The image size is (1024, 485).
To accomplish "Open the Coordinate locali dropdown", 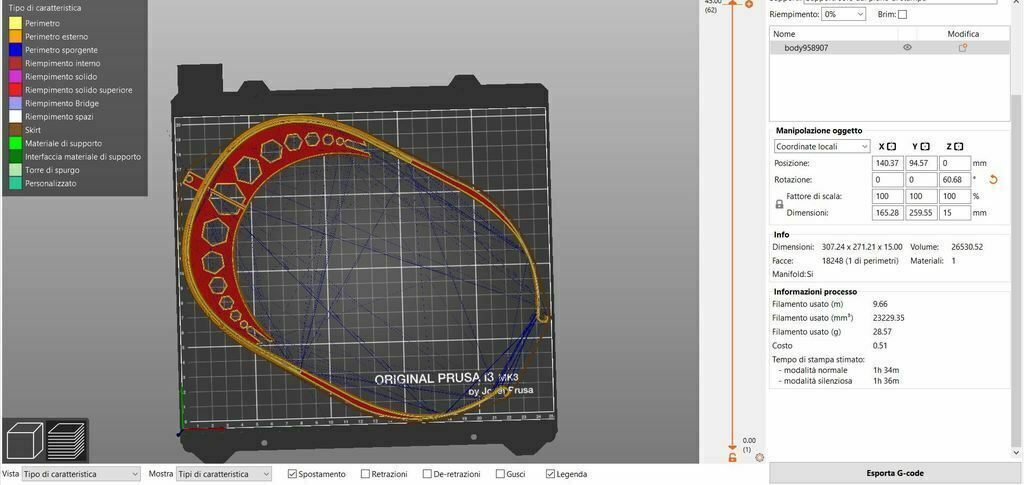I will coord(822,146).
